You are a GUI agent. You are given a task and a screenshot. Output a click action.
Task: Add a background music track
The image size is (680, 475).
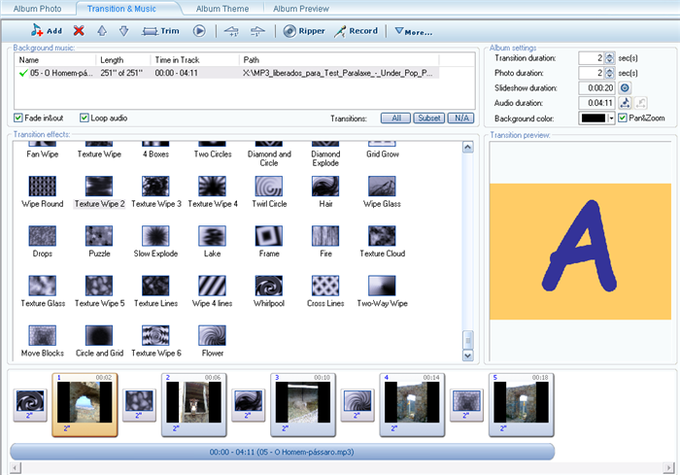tap(46, 31)
